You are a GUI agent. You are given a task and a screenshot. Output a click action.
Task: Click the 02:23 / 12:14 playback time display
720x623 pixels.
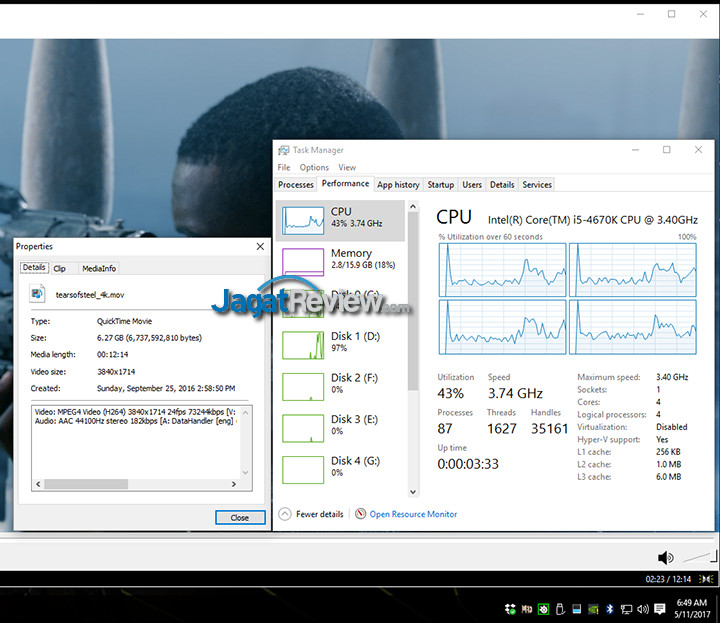[x=668, y=579]
